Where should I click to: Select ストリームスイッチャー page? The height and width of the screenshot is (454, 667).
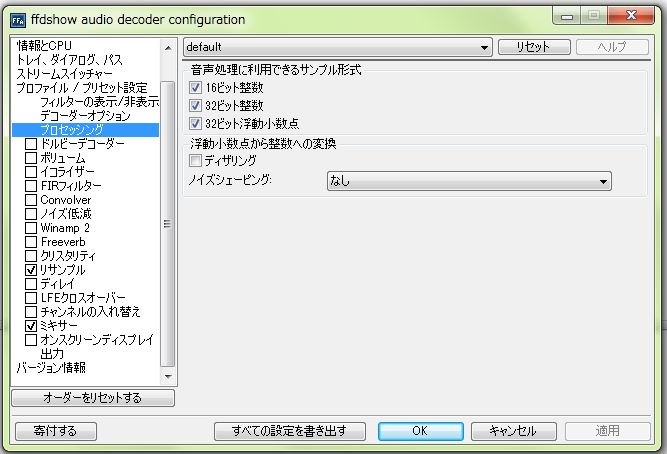(x=64, y=74)
